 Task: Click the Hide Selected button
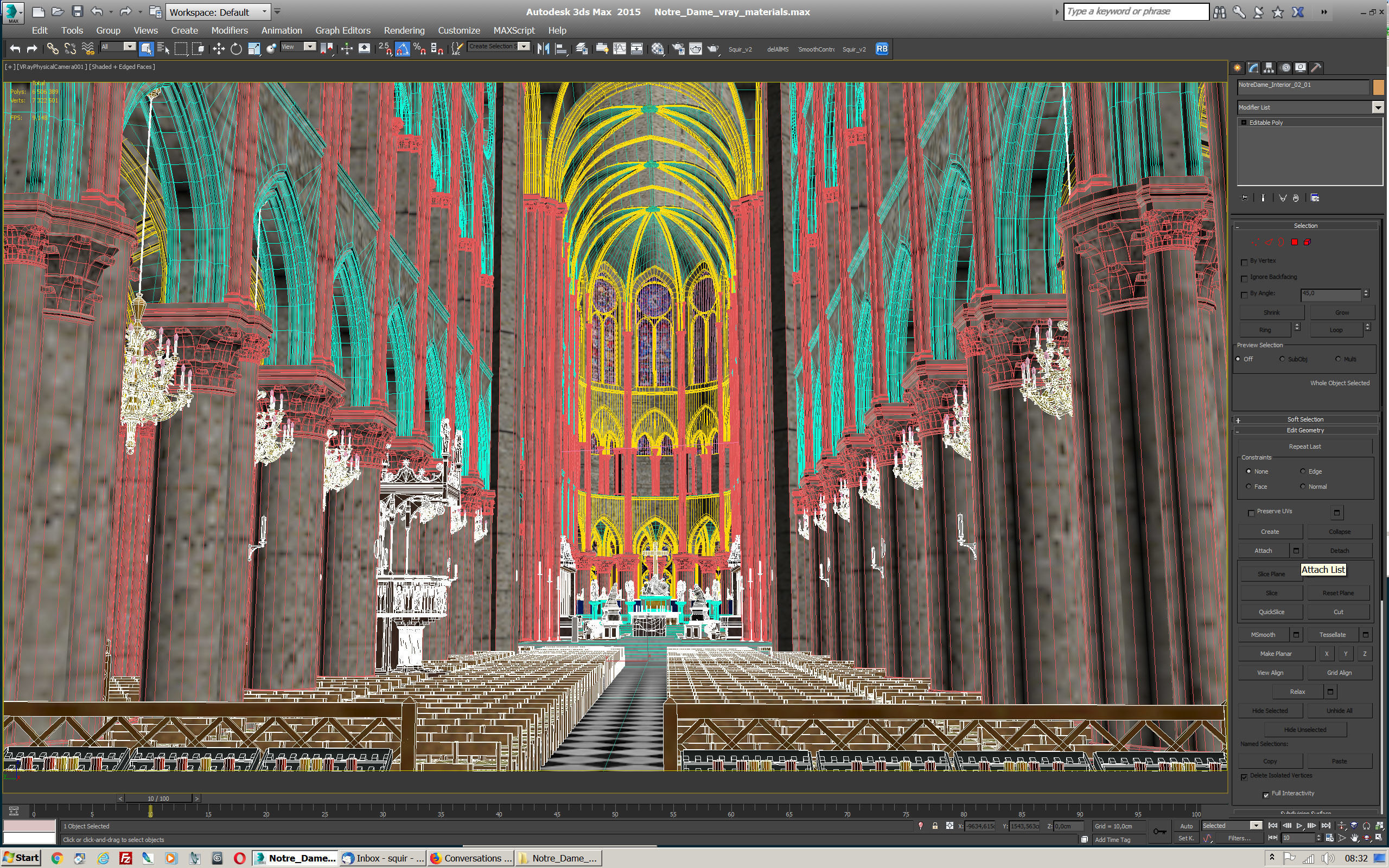[x=1270, y=711]
